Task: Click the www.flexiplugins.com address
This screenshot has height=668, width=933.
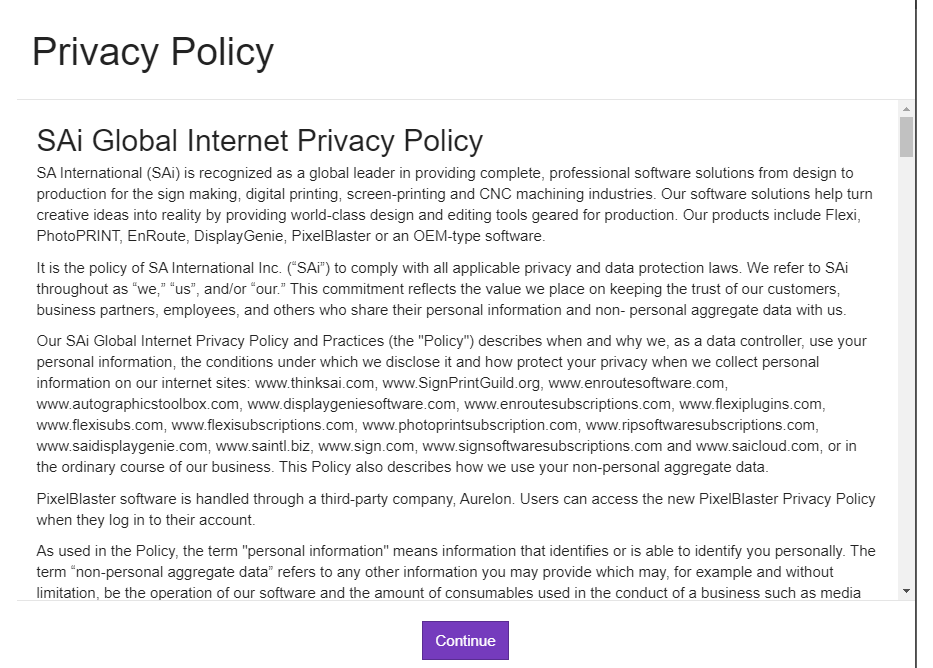Action: click(751, 404)
